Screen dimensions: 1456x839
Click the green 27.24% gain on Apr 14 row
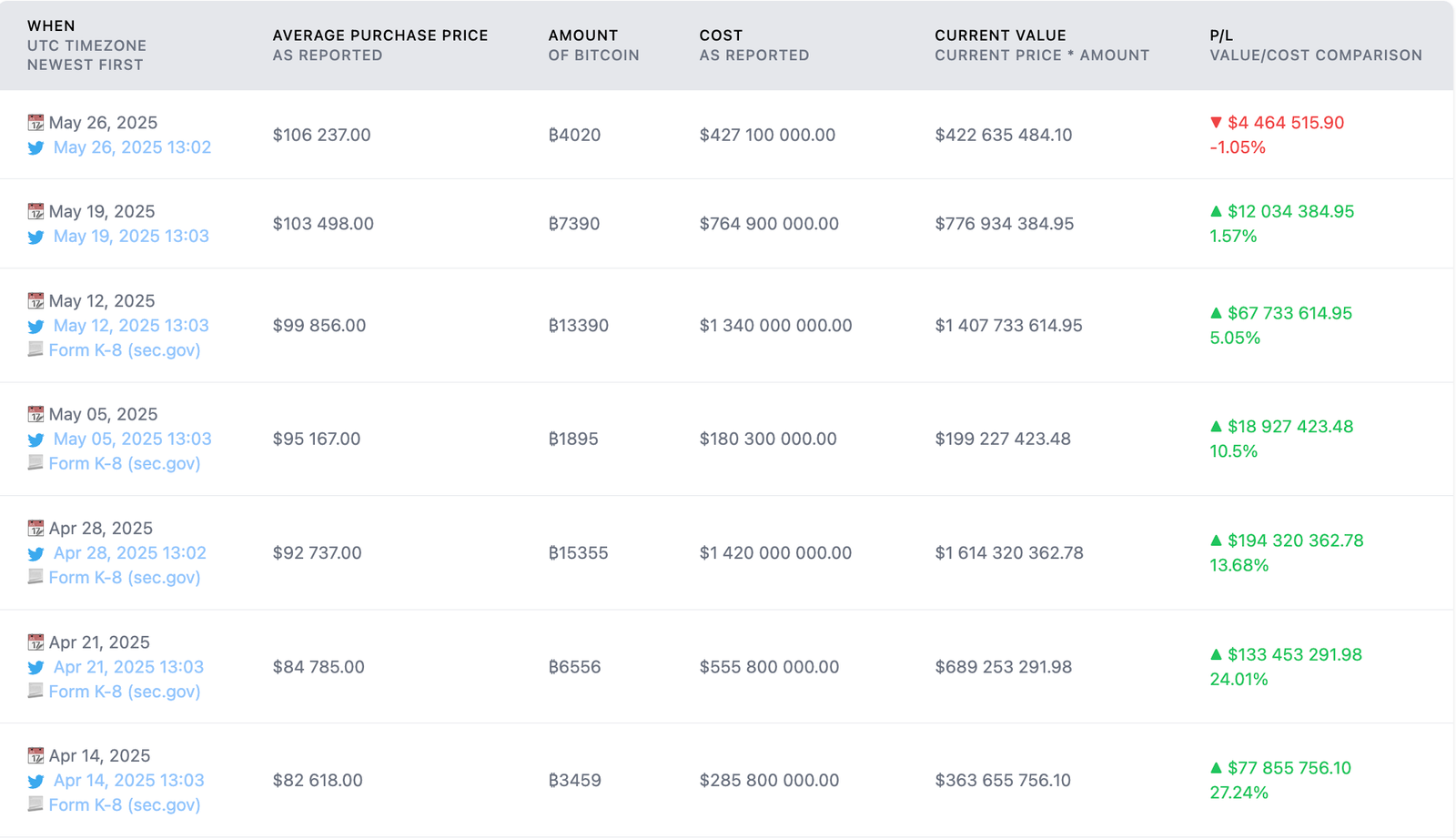1239,792
